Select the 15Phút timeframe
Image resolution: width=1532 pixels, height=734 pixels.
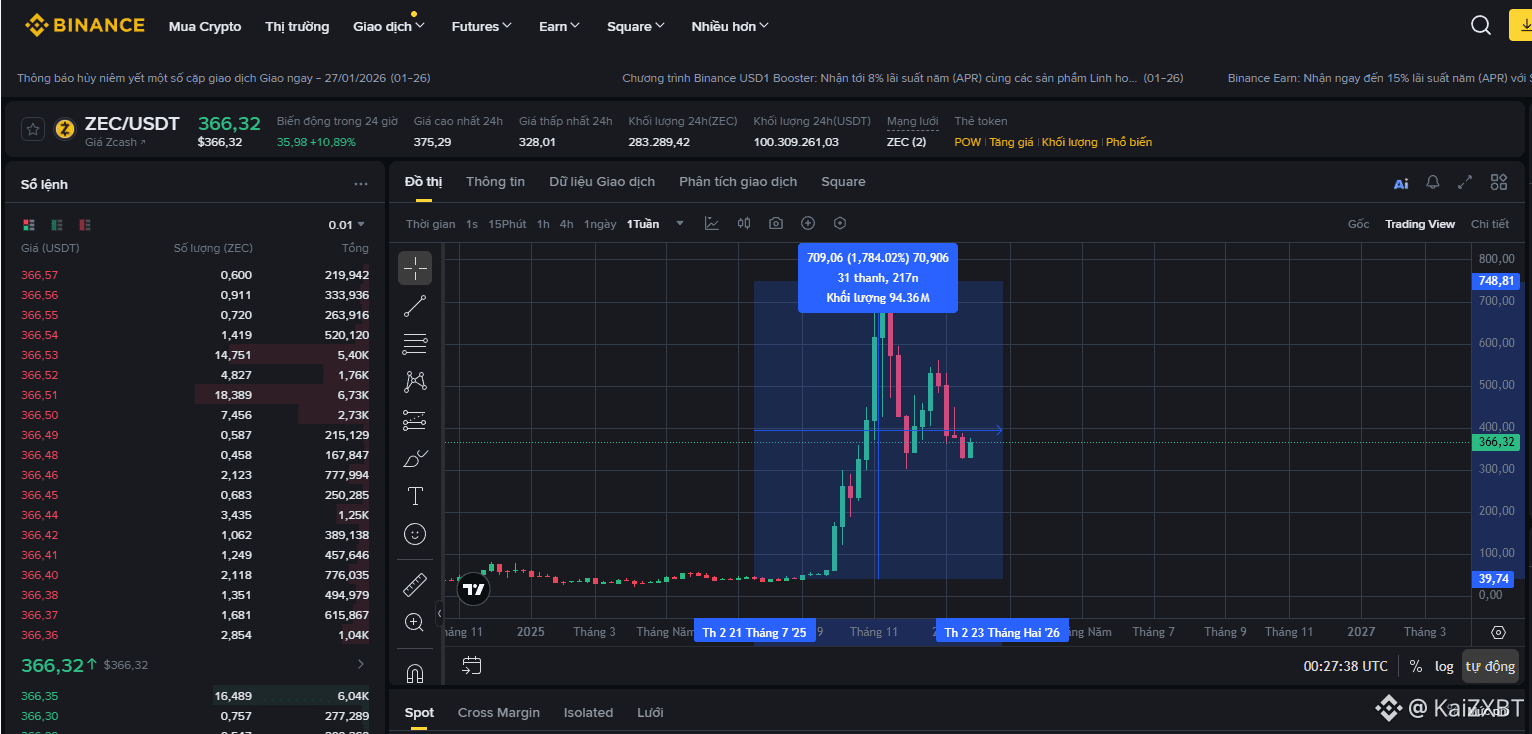click(507, 224)
